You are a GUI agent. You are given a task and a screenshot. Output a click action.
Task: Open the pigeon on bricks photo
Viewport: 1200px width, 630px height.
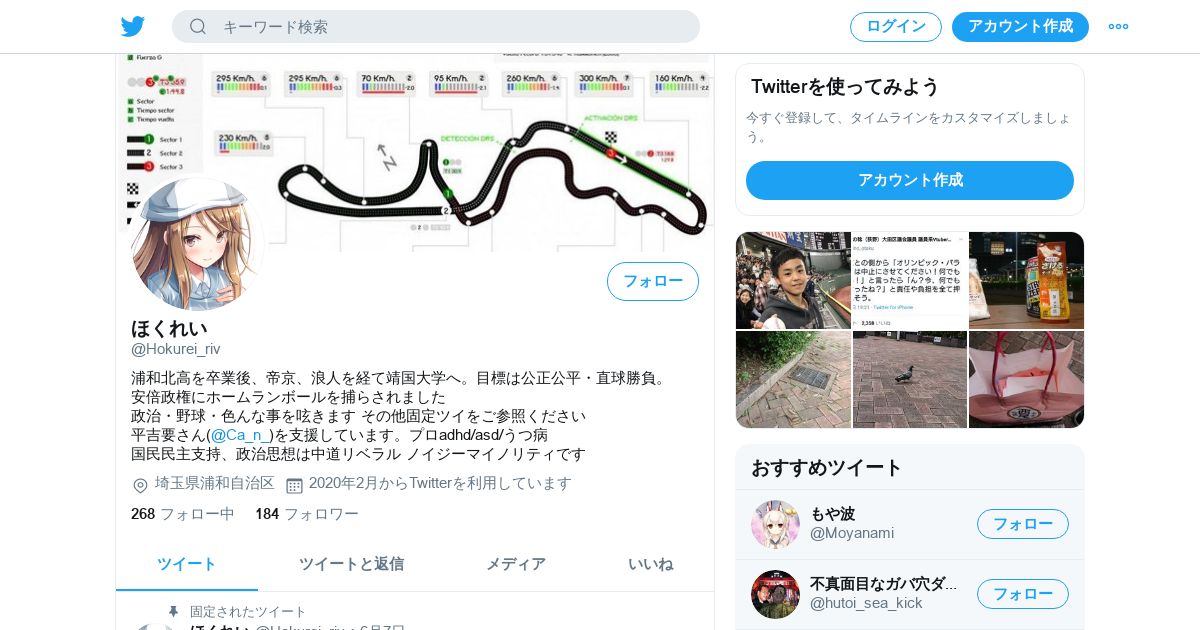910,380
